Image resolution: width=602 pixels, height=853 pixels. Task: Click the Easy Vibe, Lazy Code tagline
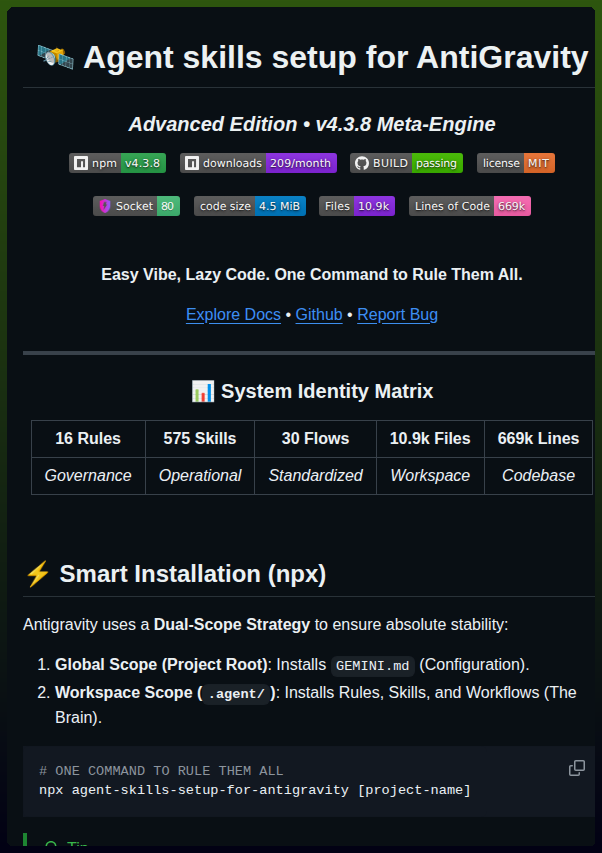click(x=312, y=275)
